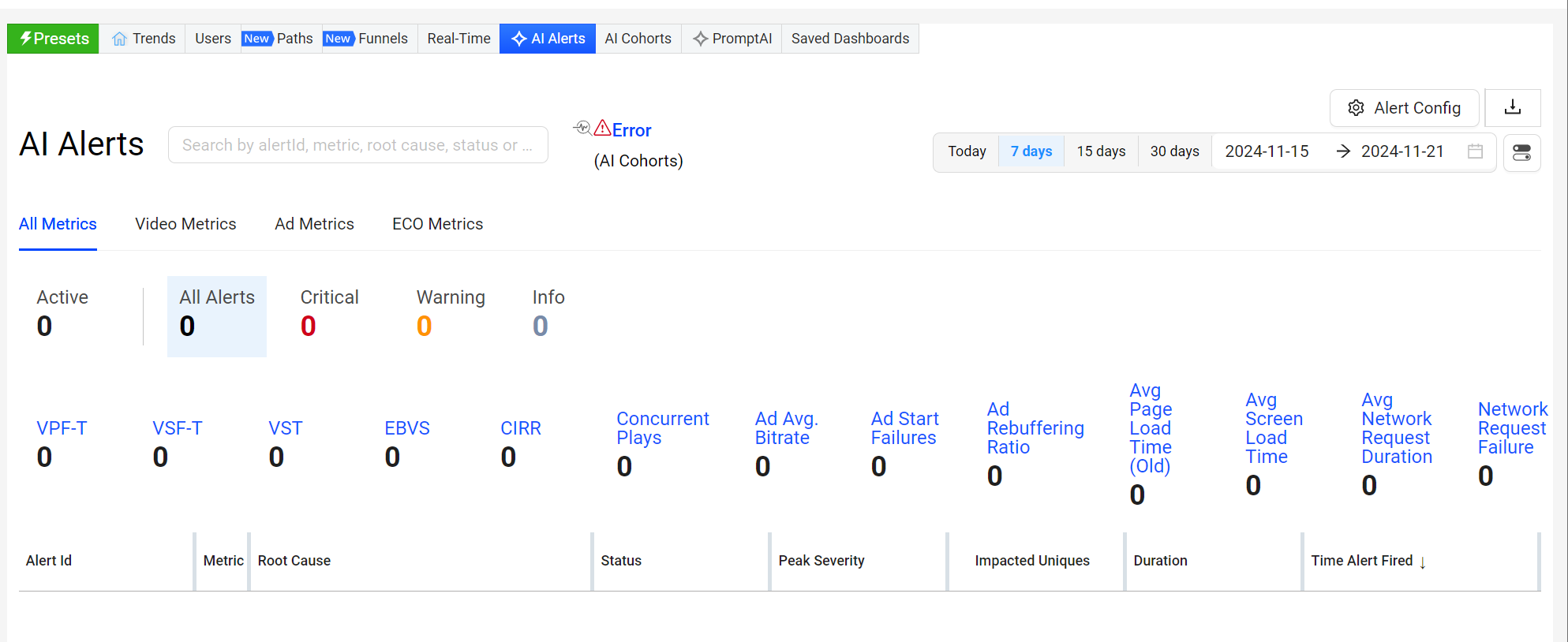1568x642 pixels.
Task: Click the calendar icon in date range
Action: (1474, 151)
